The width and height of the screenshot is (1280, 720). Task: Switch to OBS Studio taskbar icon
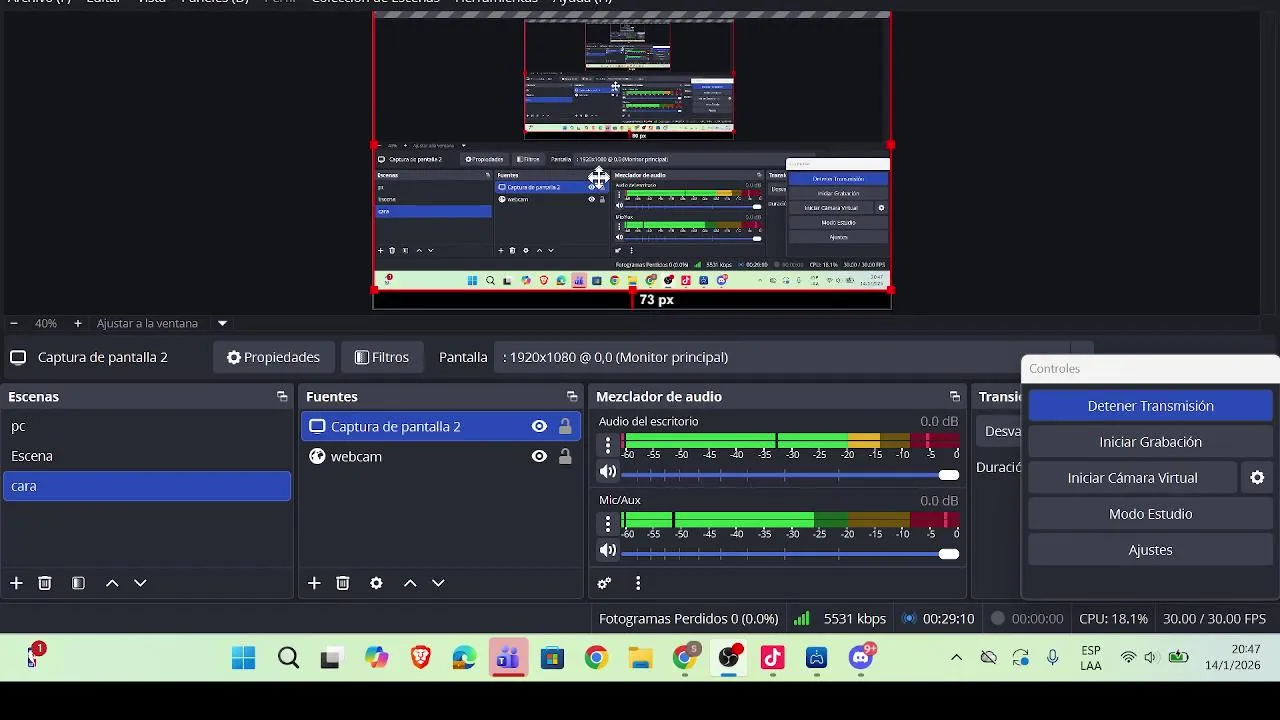pos(729,657)
